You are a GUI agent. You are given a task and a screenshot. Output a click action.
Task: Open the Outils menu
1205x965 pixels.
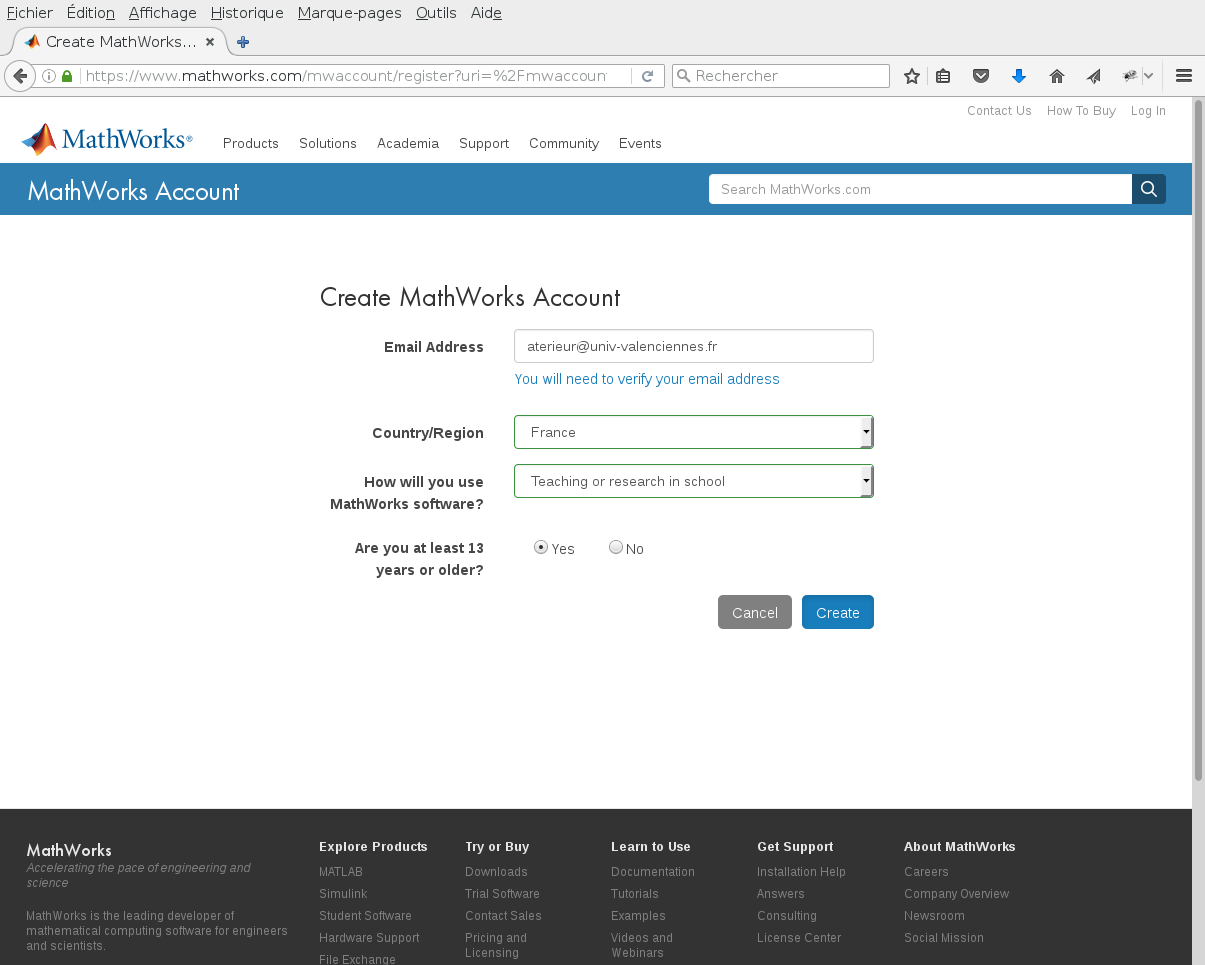click(x=436, y=13)
